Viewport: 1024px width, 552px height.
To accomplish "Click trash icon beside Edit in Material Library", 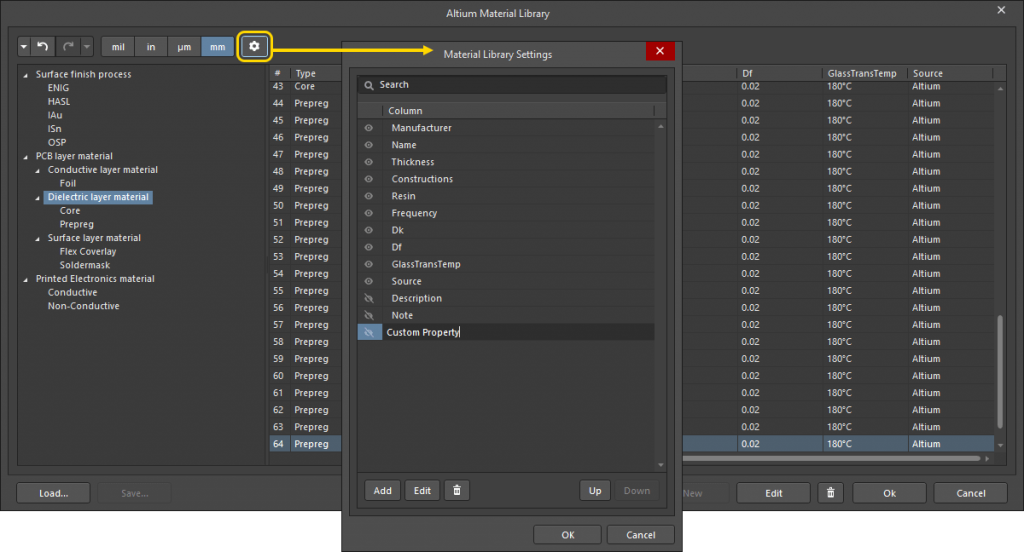I will tap(830, 493).
